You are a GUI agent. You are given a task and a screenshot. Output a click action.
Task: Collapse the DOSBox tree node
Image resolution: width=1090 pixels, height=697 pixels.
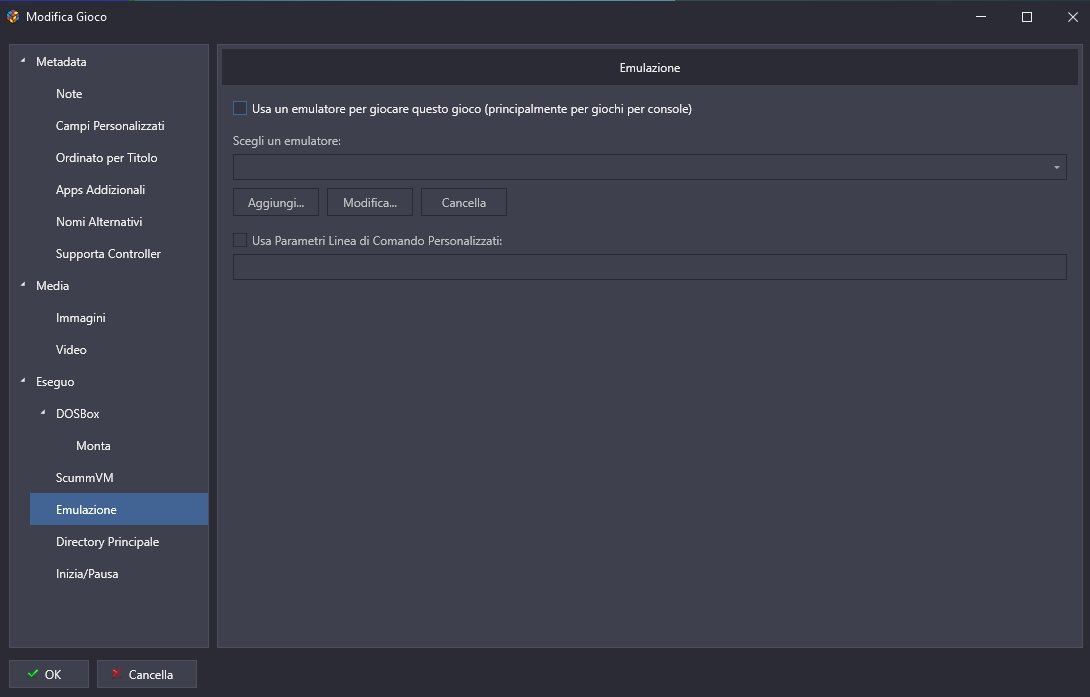43,414
